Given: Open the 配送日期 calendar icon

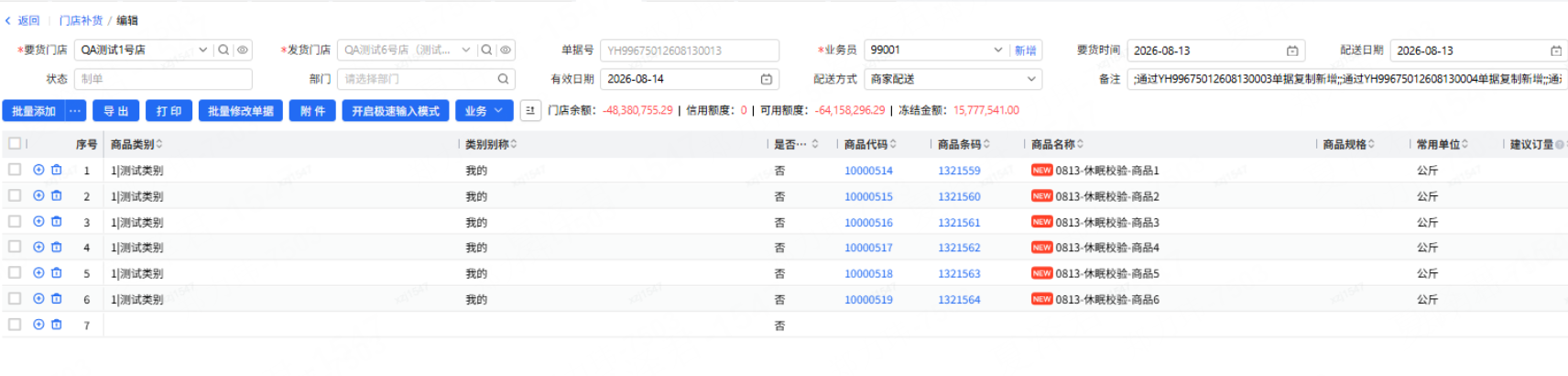Looking at the screenshot, I should point(1555,50).
